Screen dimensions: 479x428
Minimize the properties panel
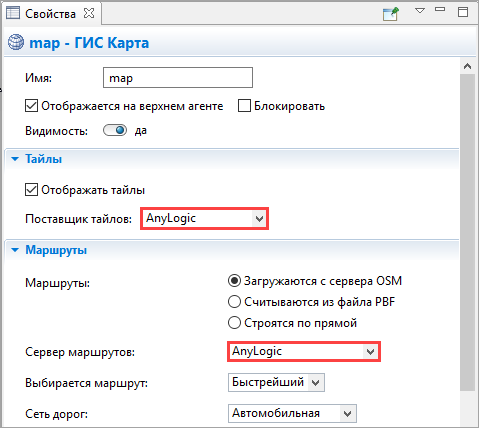coord(440,9)
